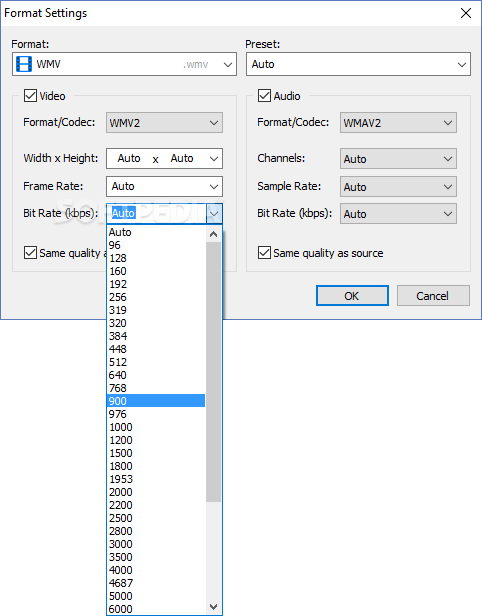
Task: Click the Cancel button
Action: [x=433, y=295]
